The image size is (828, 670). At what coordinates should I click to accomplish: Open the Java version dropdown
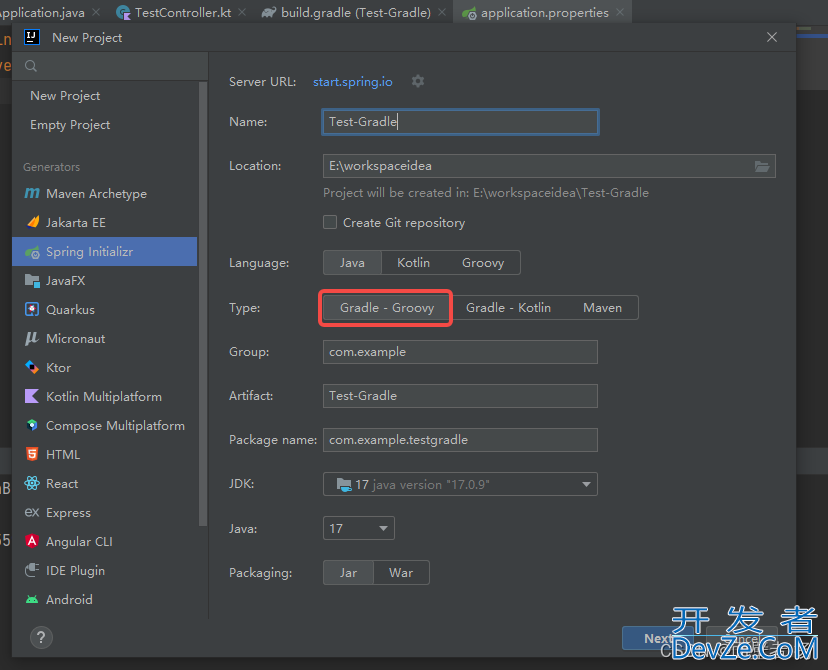point(359,528)
